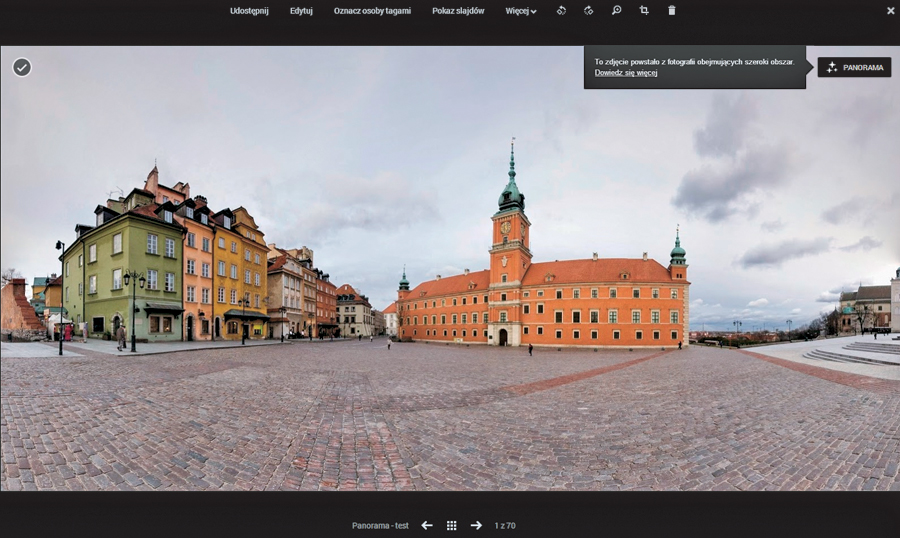Open the album grid view
Image resolution: width=900 pixels, height=538 pixels.
[452, 525]
